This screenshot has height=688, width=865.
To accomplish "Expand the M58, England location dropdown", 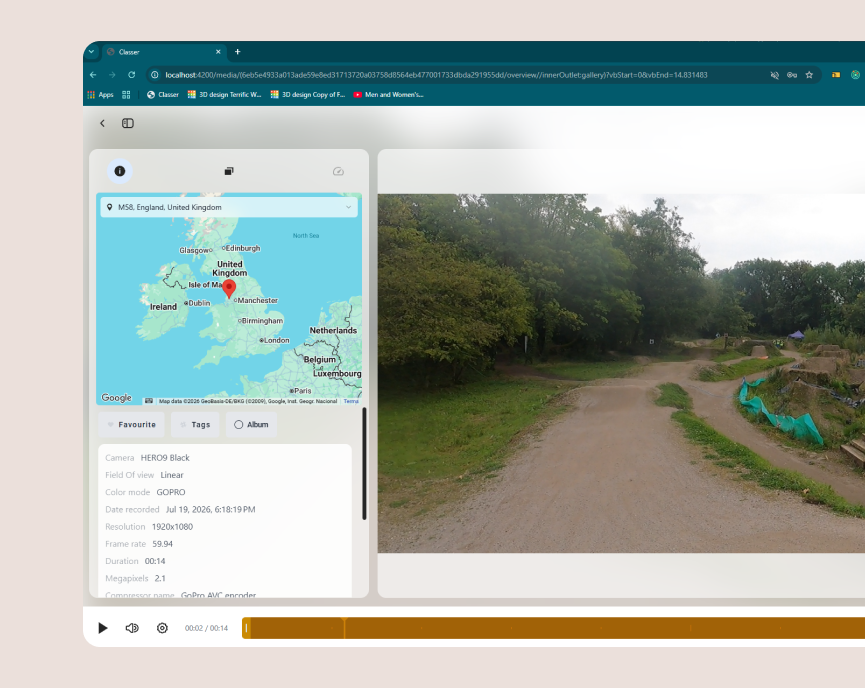I will click(x=229, y=207).
